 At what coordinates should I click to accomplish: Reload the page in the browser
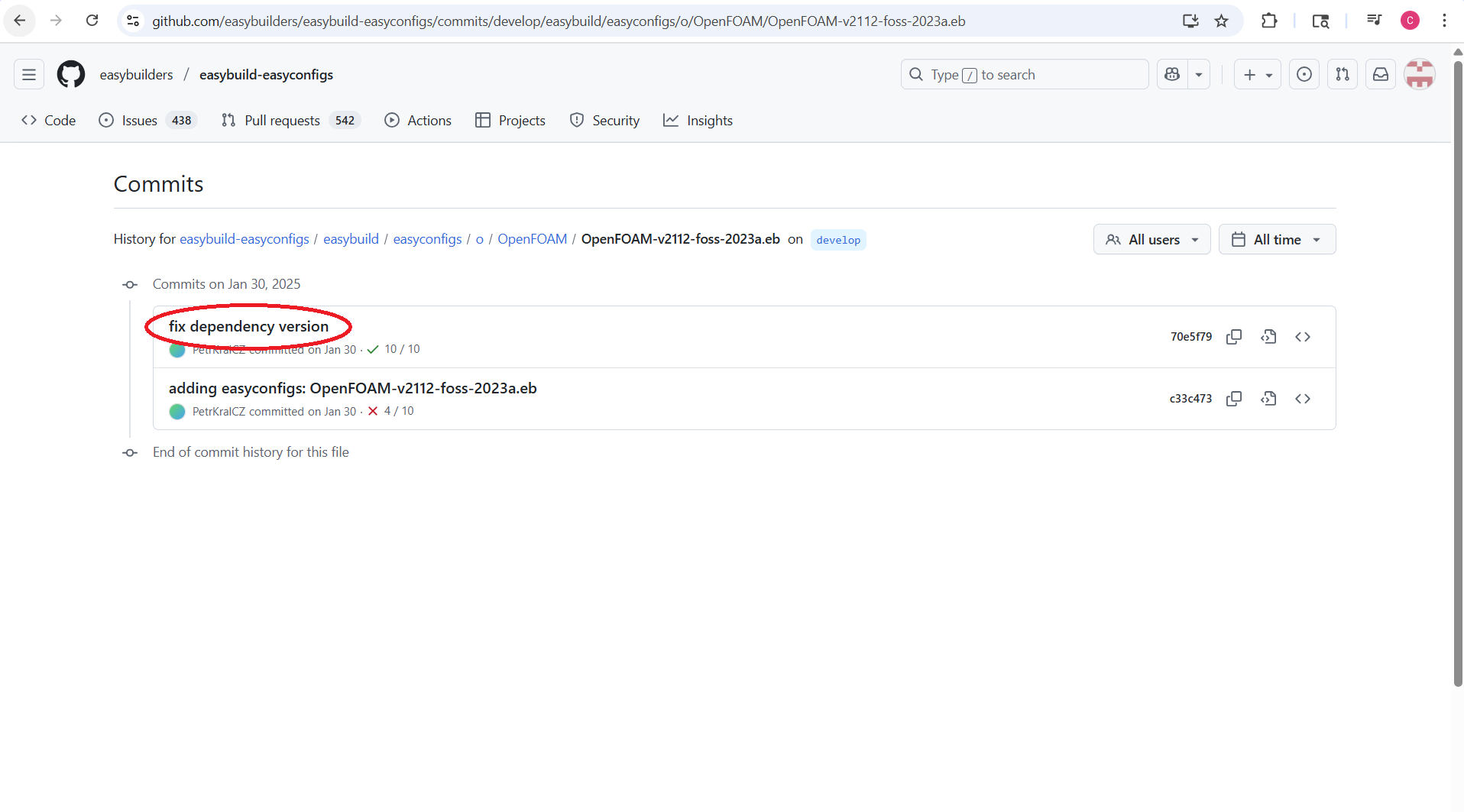pos(92,21)
